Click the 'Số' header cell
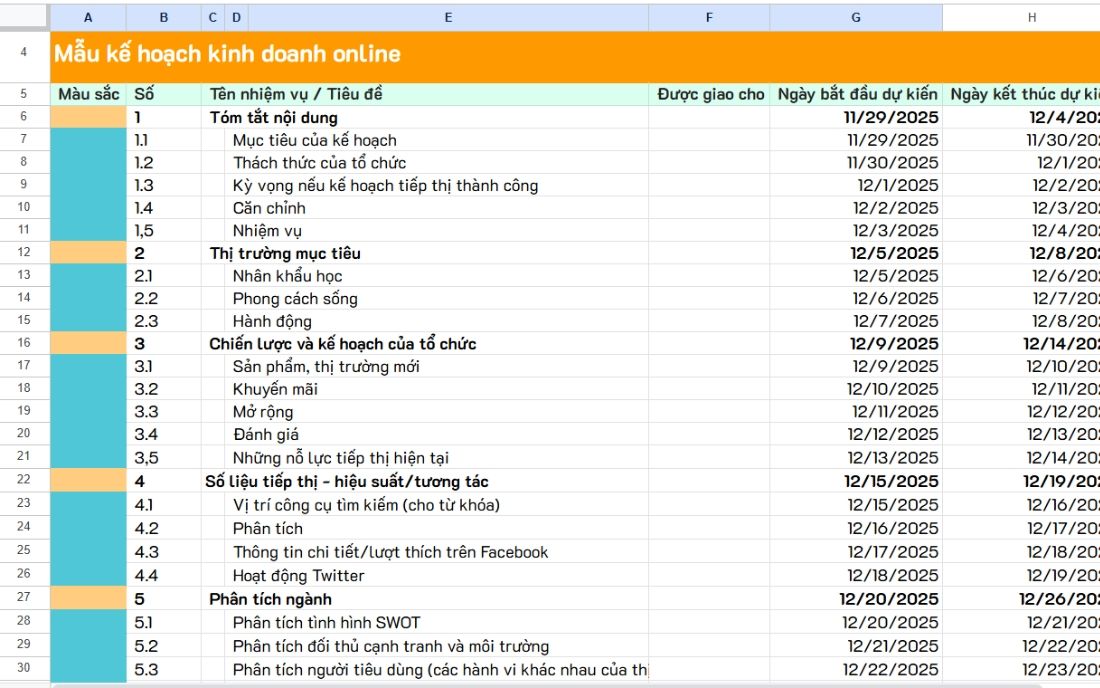This screenshot has width=1100, height=688. tap(164, 94)
